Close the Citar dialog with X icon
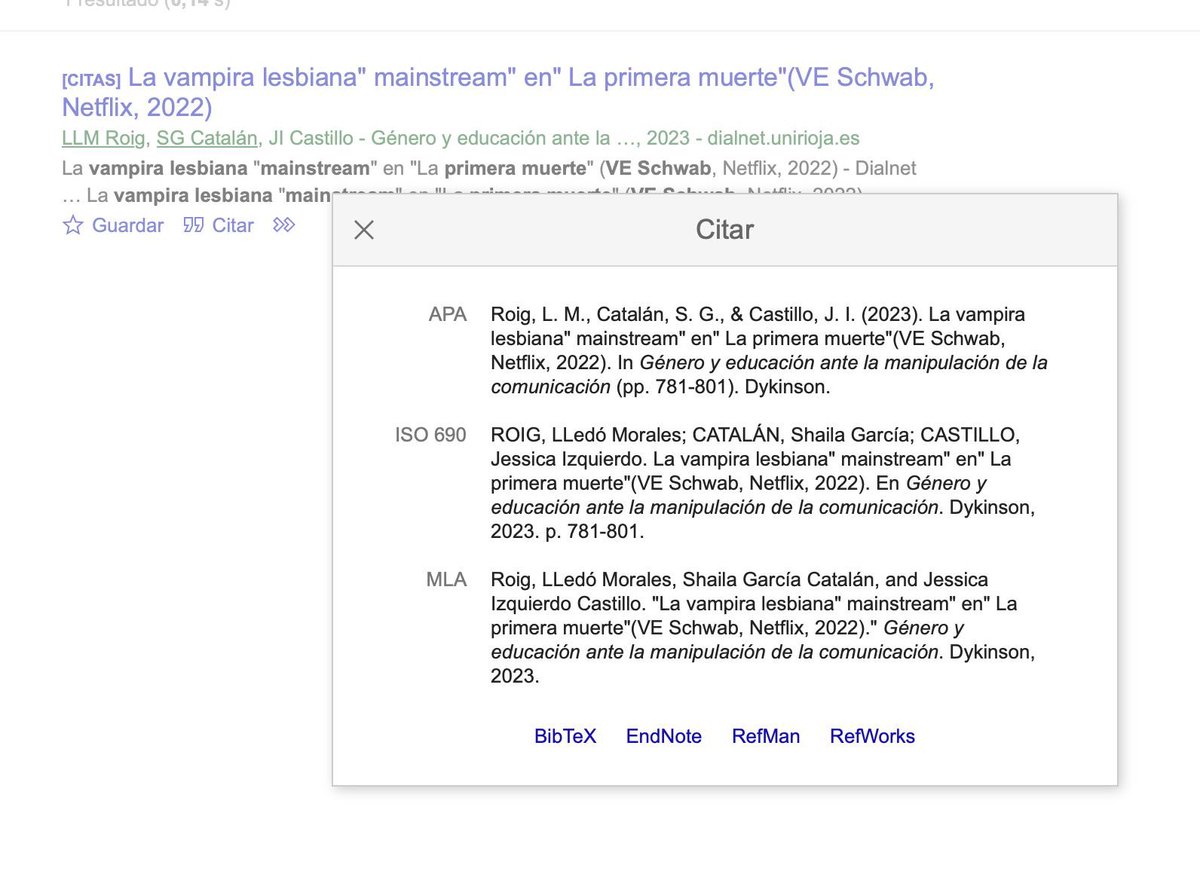Screen dimensions: 1200x874 tap(364, 230)
